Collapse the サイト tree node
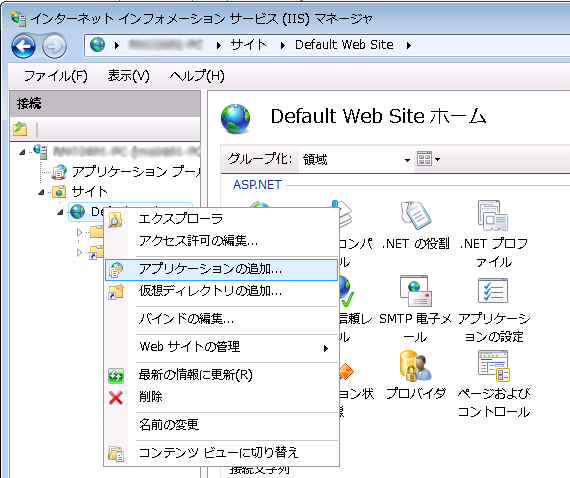The width and height of the screenshot is (570, 478). pyautogui.click(x=41, y=192)
